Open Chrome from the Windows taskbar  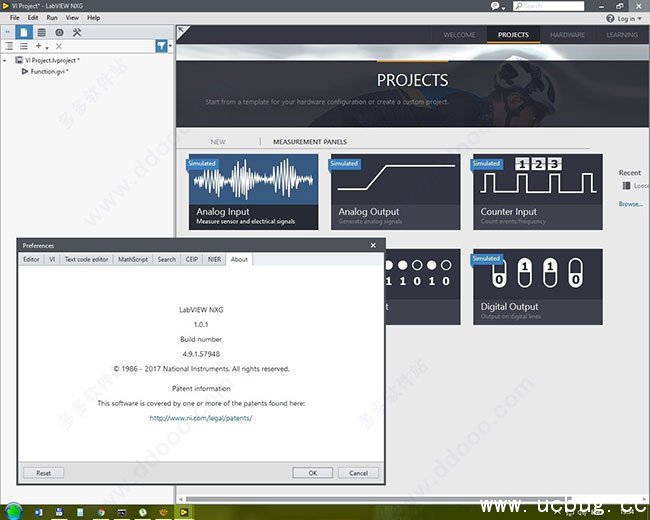[100, 512]
